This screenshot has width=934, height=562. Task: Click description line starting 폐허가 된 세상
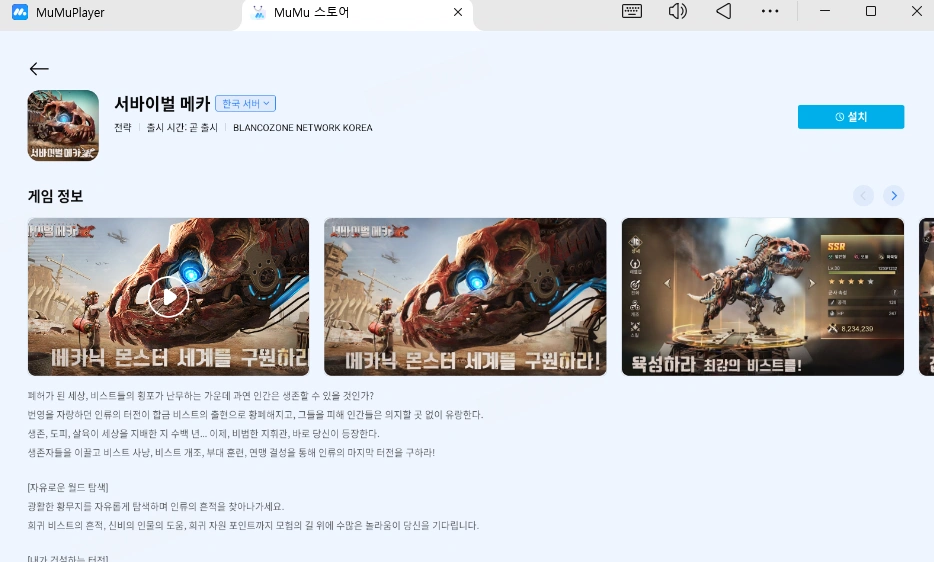201,396
